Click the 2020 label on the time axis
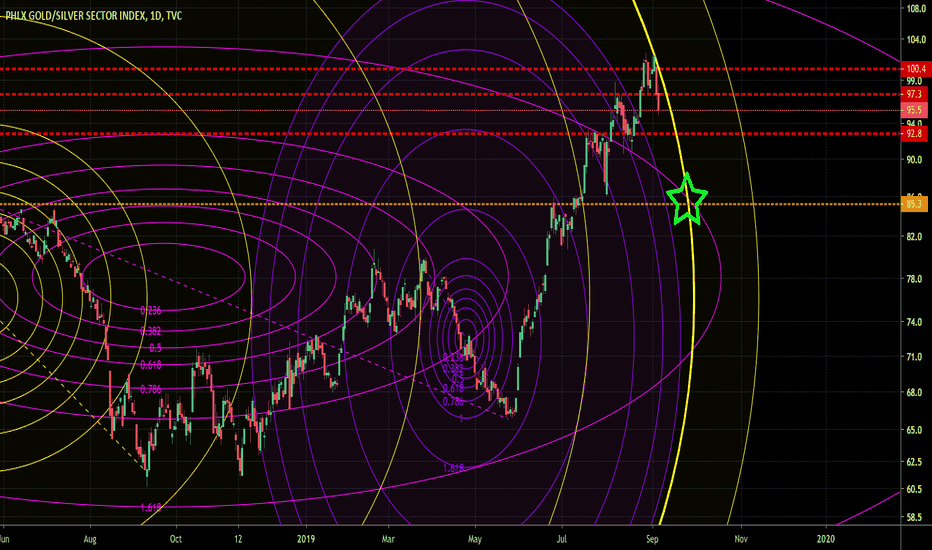The image size is (932, 550). point(826,539)
